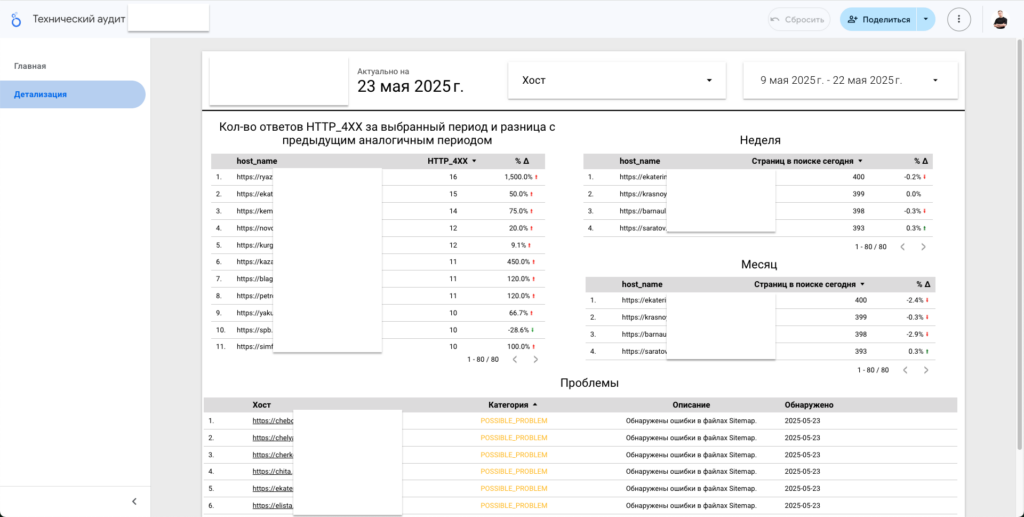The width and height of the screenshot is (1024, 517).
Task: Click the Хост column header in Проблемы
Action: (x=261, y=405)
